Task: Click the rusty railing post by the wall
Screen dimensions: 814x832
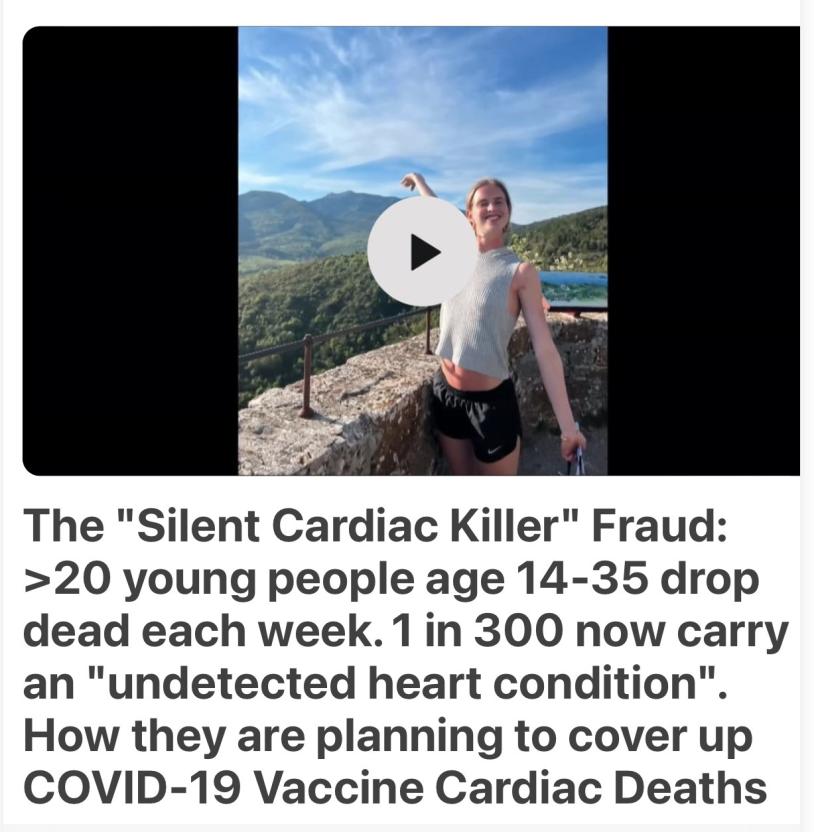Action: (x=306, y=376)
